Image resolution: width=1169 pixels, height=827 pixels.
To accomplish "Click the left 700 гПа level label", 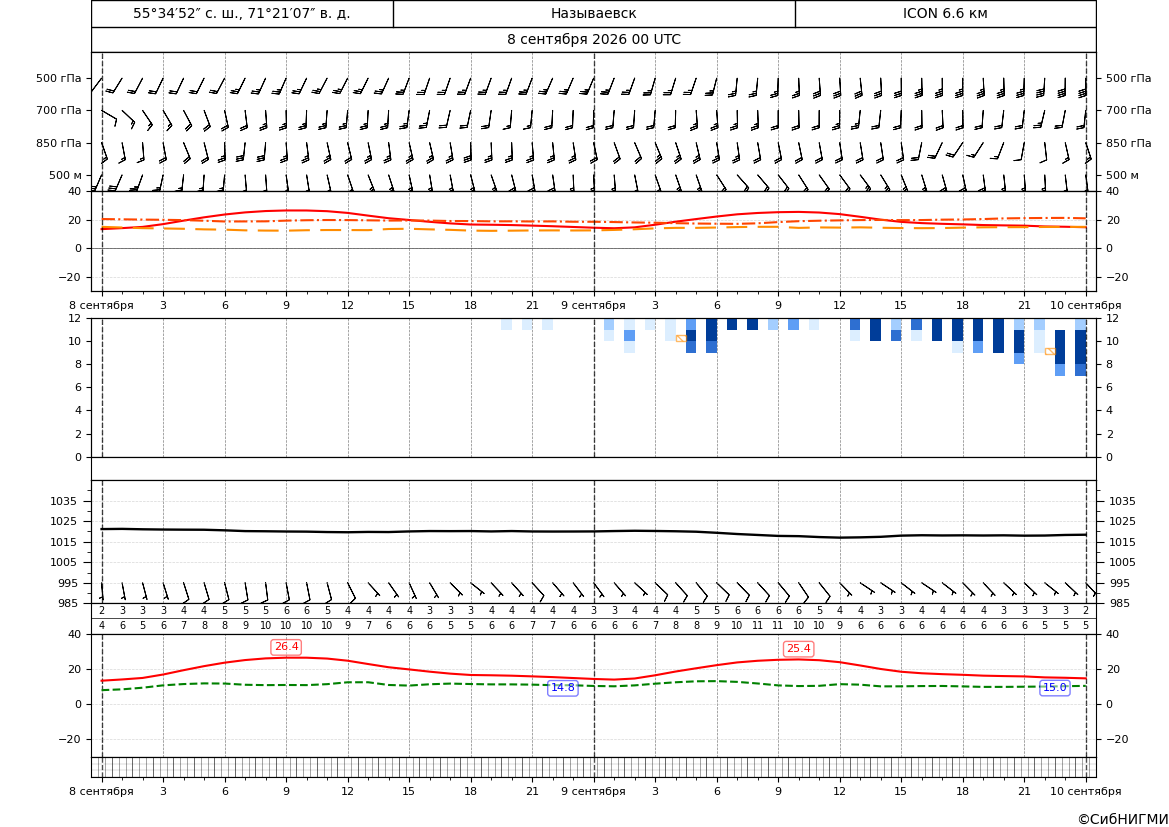I will pyautogui.click(x=59, y=110).
